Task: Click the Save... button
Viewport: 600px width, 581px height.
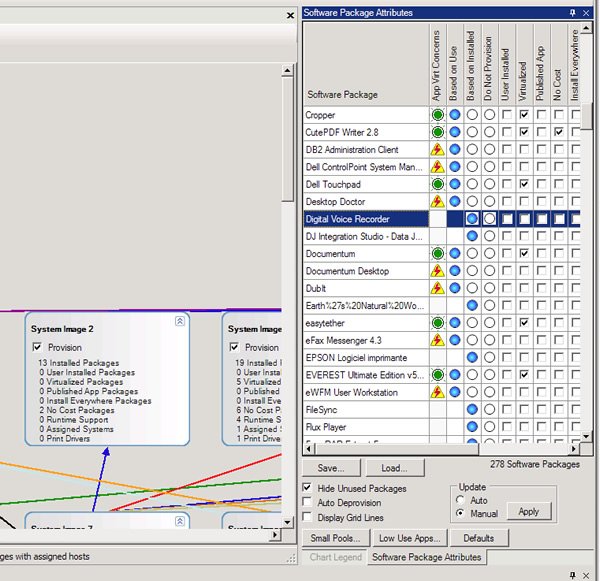Action: (331, 468)
